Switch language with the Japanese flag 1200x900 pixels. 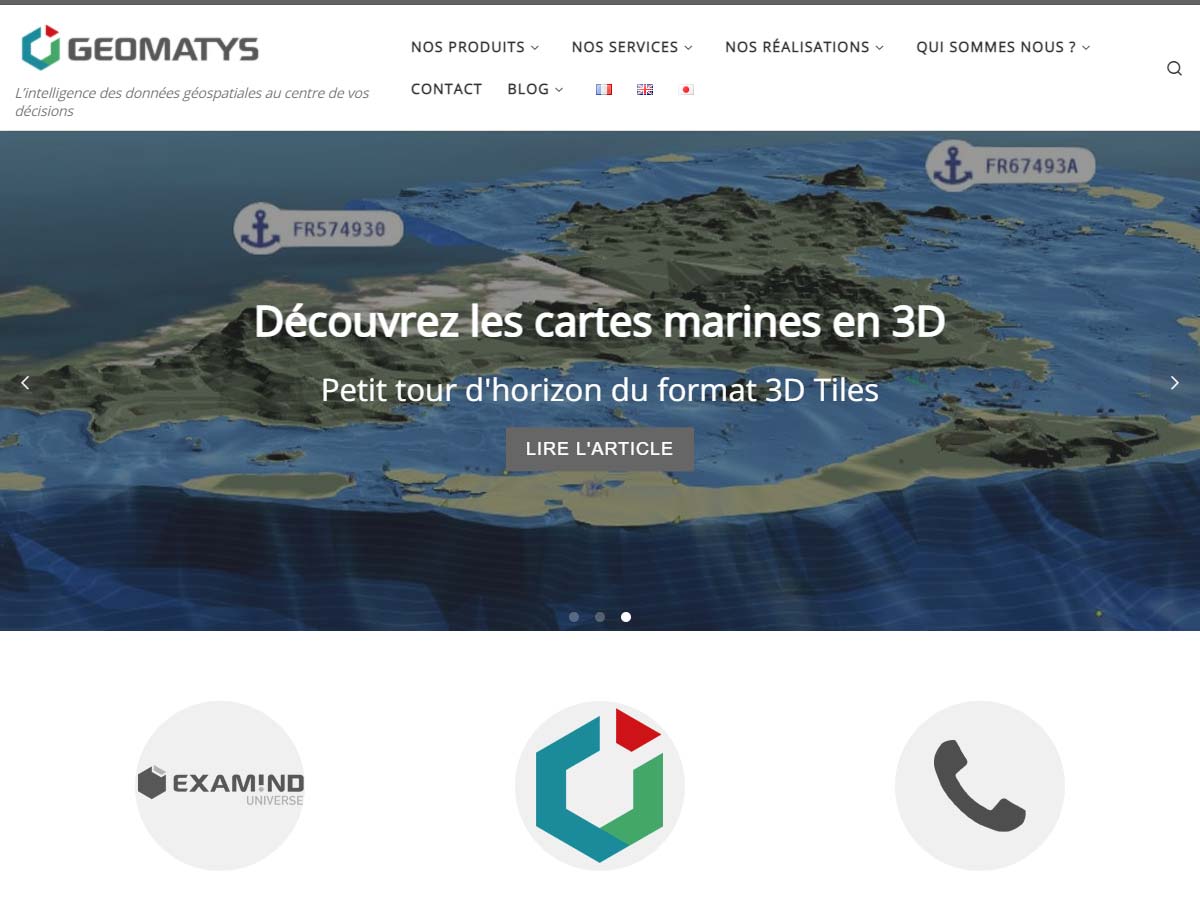coord(686,89)
